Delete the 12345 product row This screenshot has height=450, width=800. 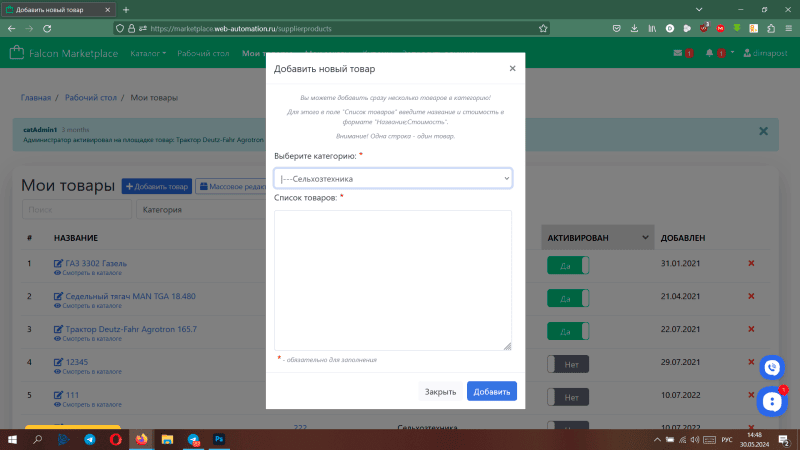[x=751, y=362]
